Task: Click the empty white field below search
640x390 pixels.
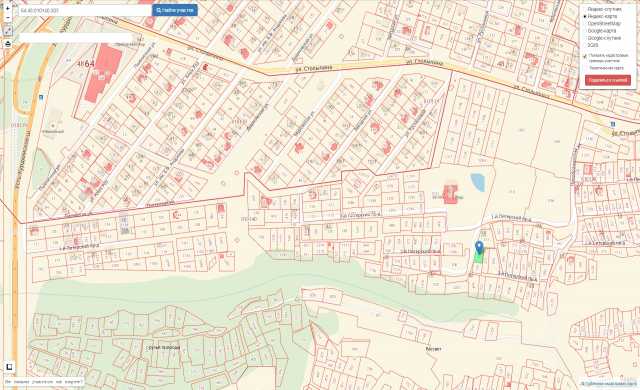Action: point(76,38)
